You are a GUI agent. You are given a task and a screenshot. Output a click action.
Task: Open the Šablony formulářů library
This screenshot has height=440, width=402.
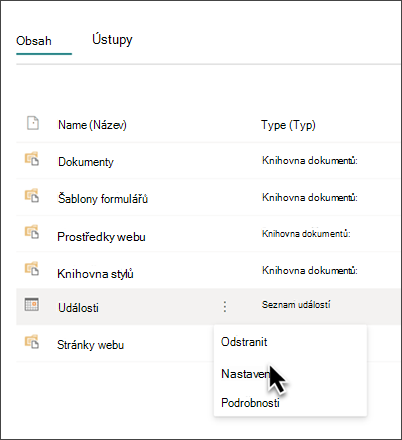tap(103, 199)
